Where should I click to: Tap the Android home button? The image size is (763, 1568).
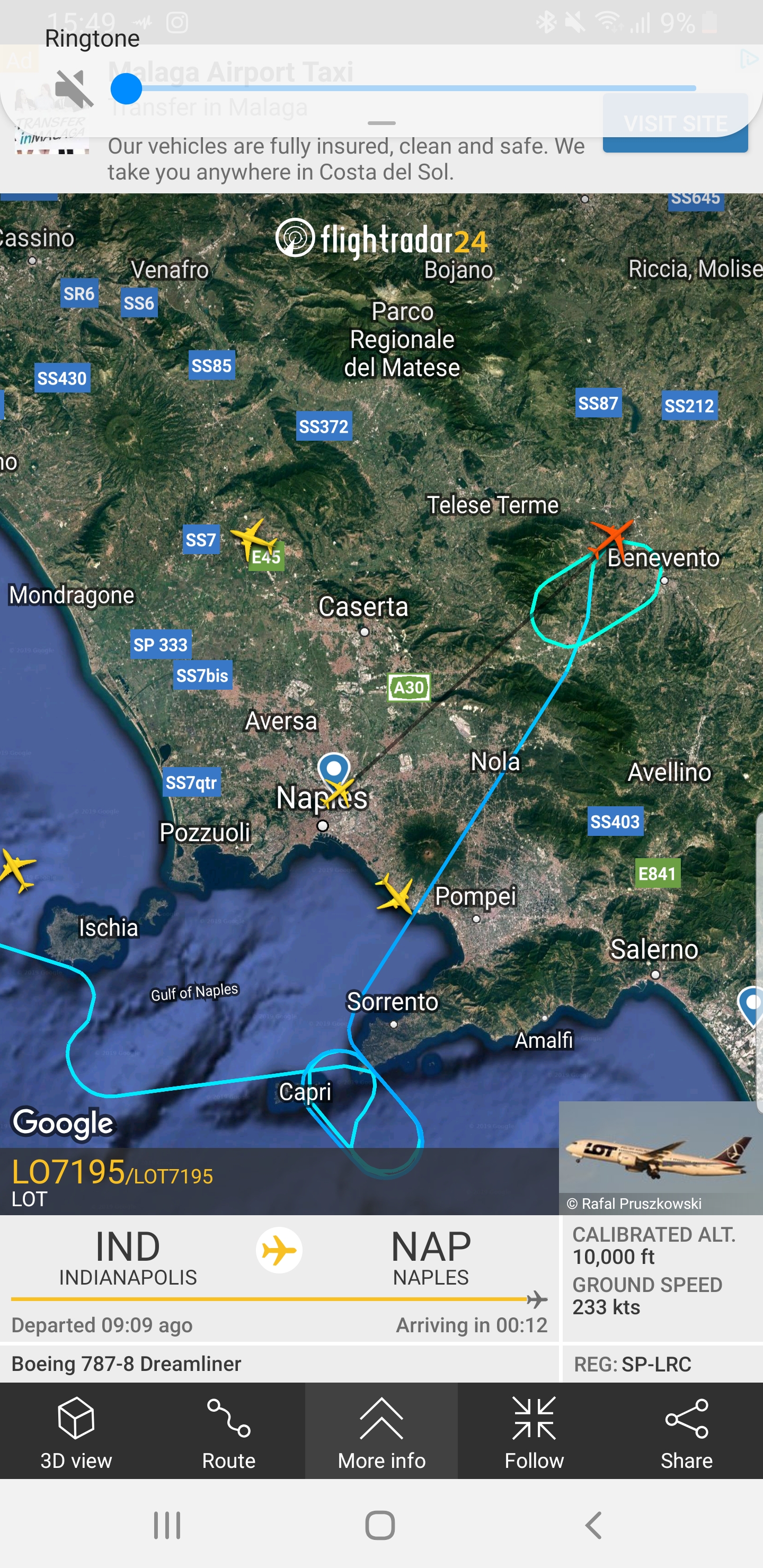[380, 1525]
